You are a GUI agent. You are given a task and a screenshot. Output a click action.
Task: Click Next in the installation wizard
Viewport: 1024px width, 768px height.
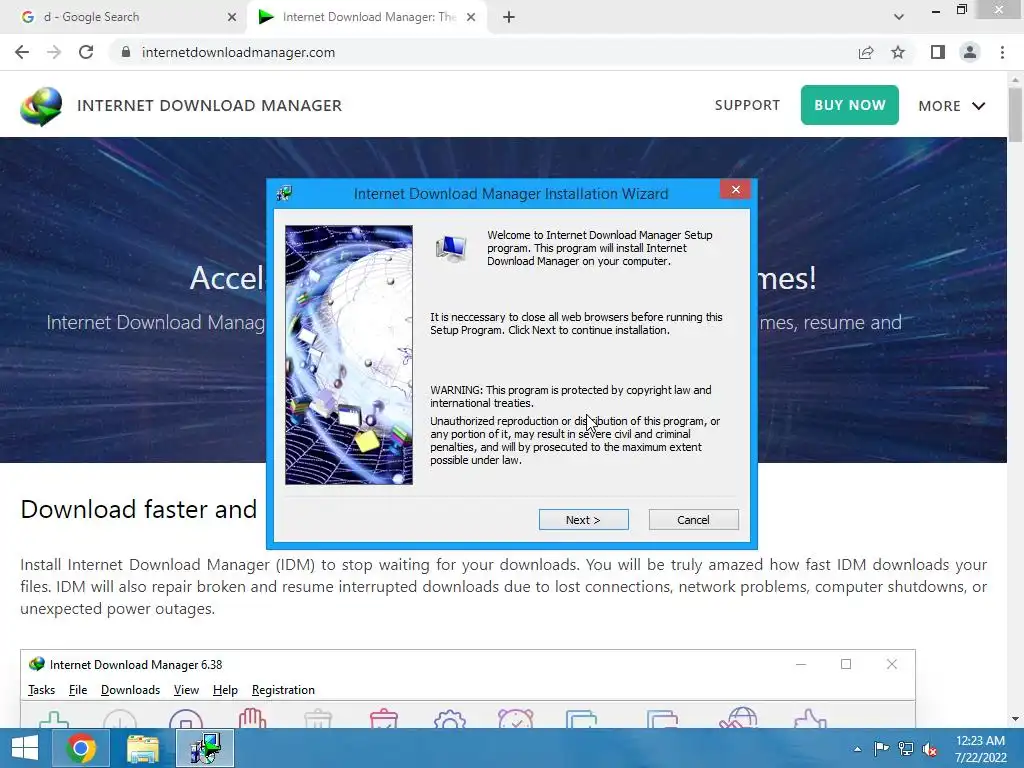(583, 520)
